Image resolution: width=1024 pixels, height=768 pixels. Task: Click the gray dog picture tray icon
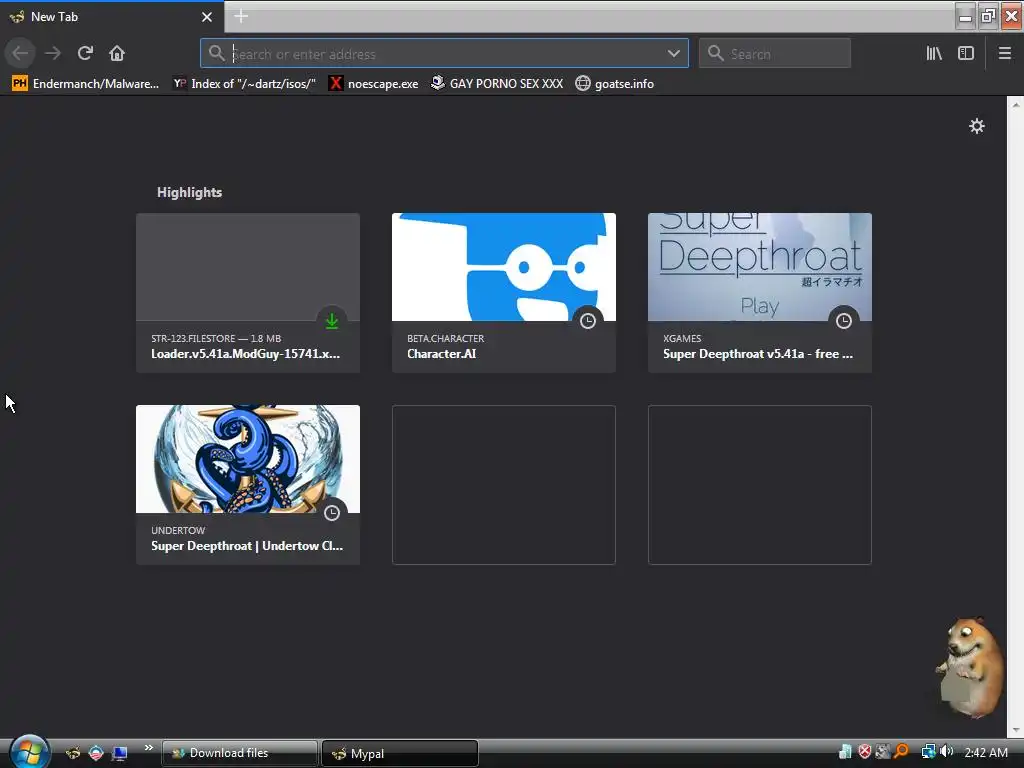click(x=883, y=752)
